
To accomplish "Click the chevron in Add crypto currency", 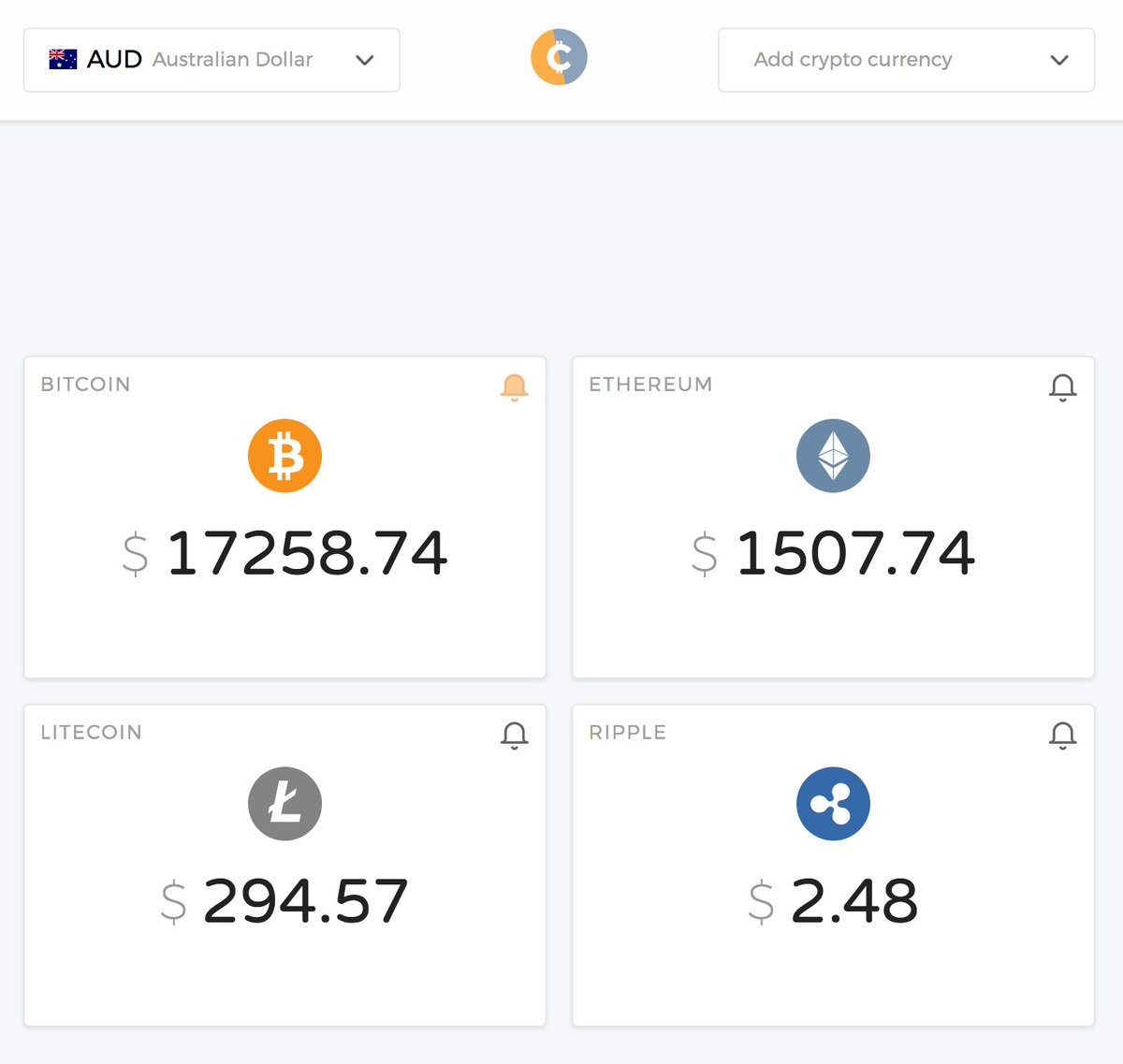I will click(x=1059, y=60).
